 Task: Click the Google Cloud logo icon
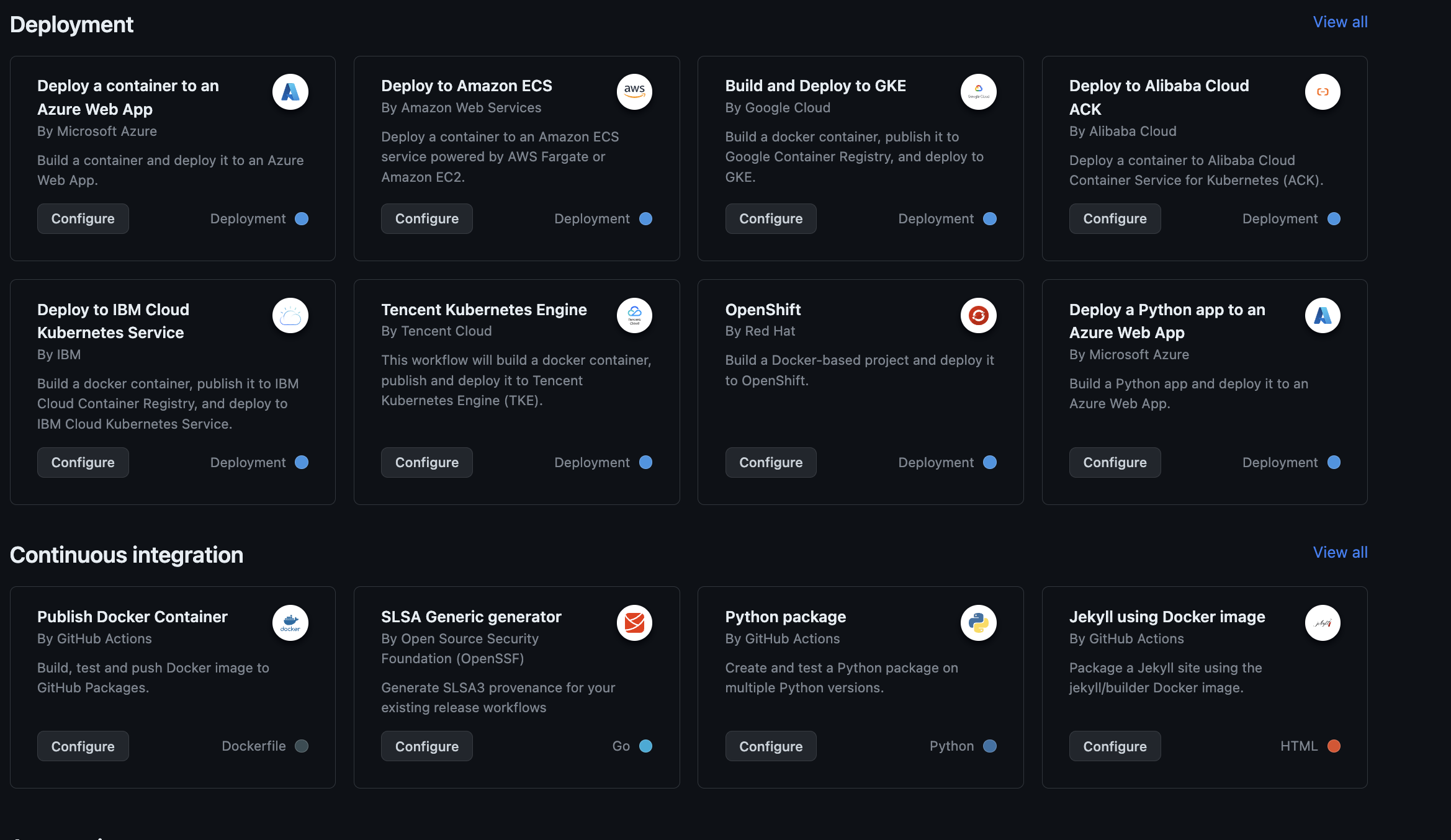(978, 92)
